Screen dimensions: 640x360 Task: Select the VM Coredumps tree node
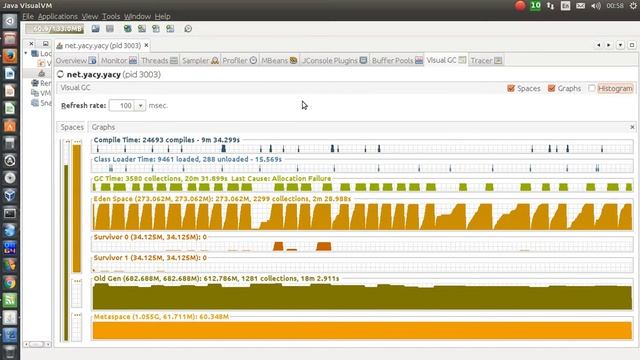[x=41, y=93]
